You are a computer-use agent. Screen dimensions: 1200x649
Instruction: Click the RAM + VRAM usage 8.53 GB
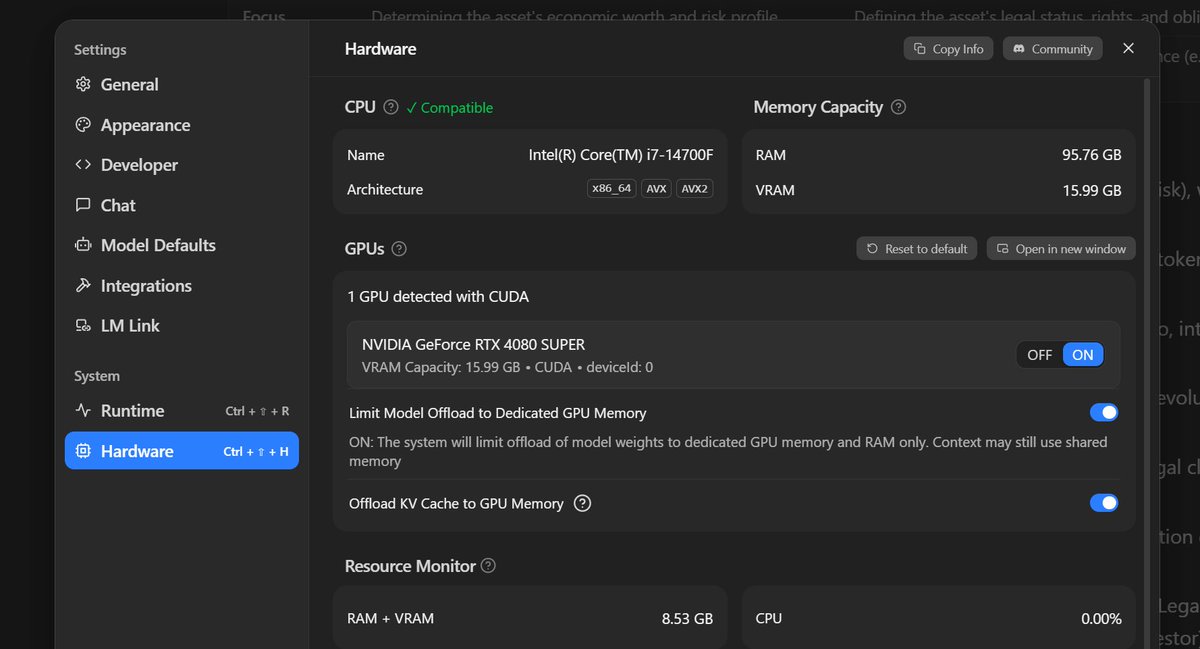687,619
